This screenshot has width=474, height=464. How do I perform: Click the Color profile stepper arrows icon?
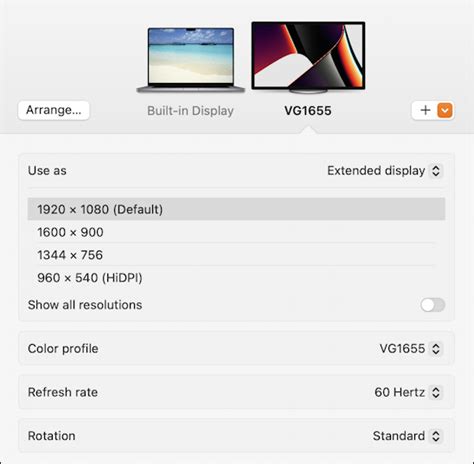[436, 349]
